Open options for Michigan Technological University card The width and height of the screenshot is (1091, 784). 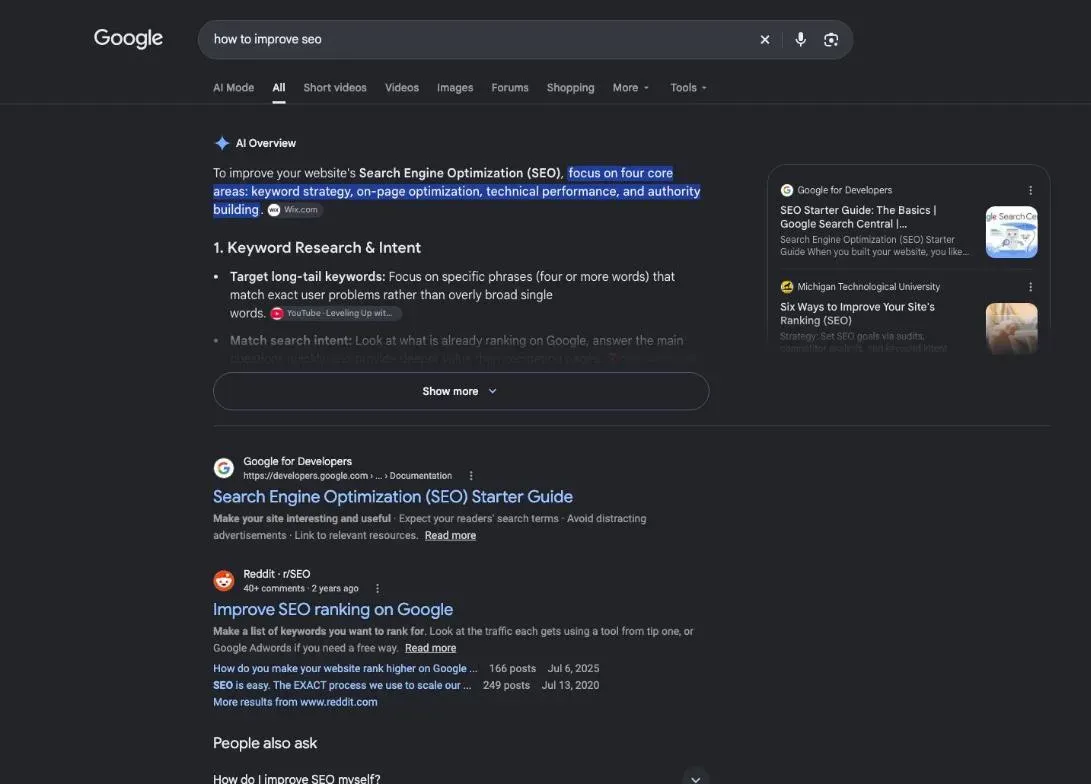coord(1030,287)
